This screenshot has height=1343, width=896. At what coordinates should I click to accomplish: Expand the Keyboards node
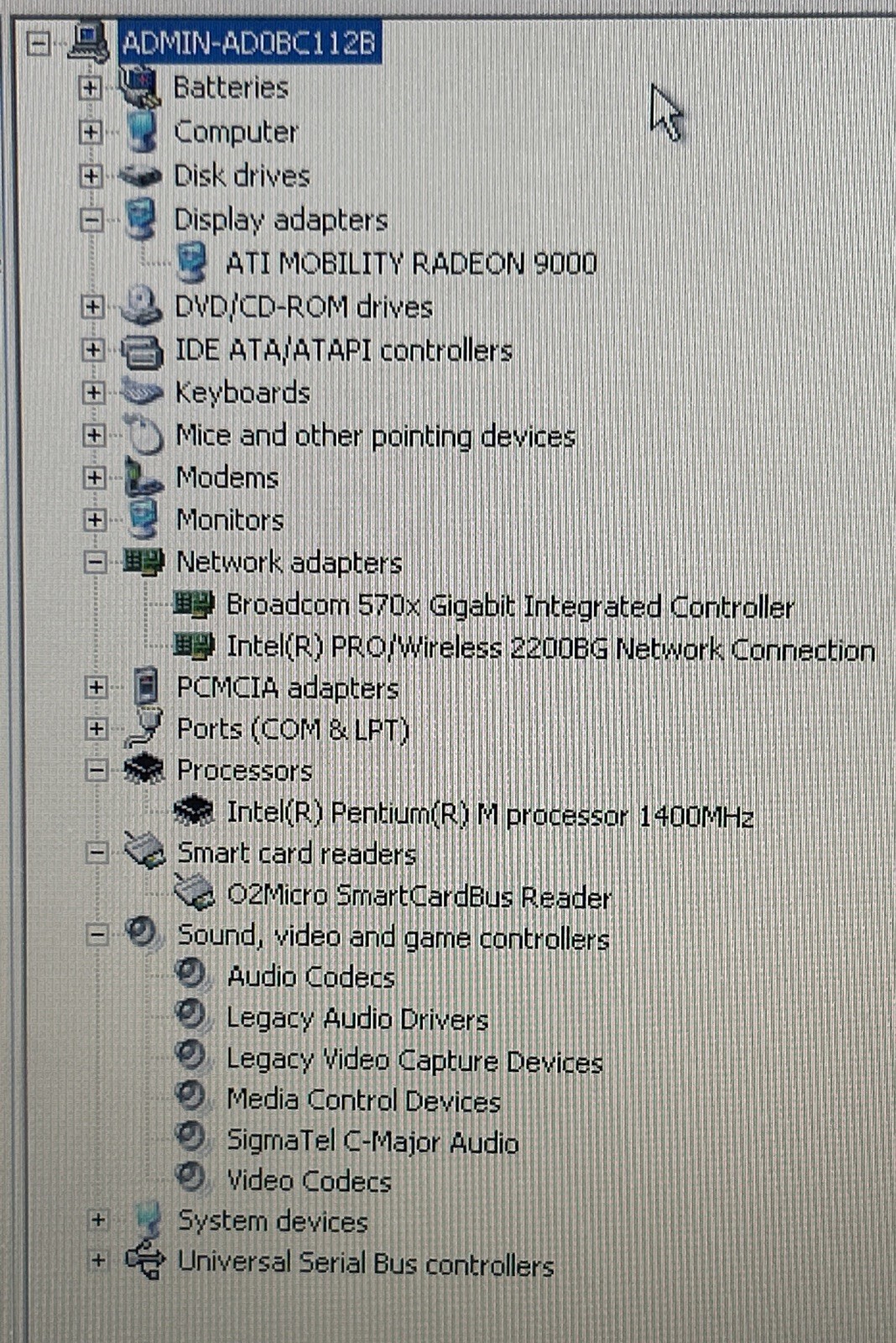93,392
